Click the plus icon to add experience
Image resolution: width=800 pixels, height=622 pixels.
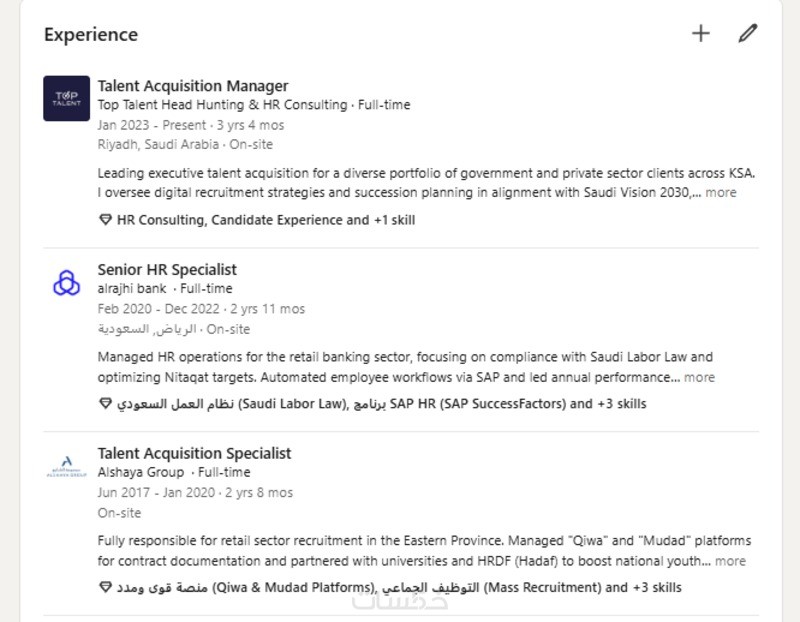(700, 34)
